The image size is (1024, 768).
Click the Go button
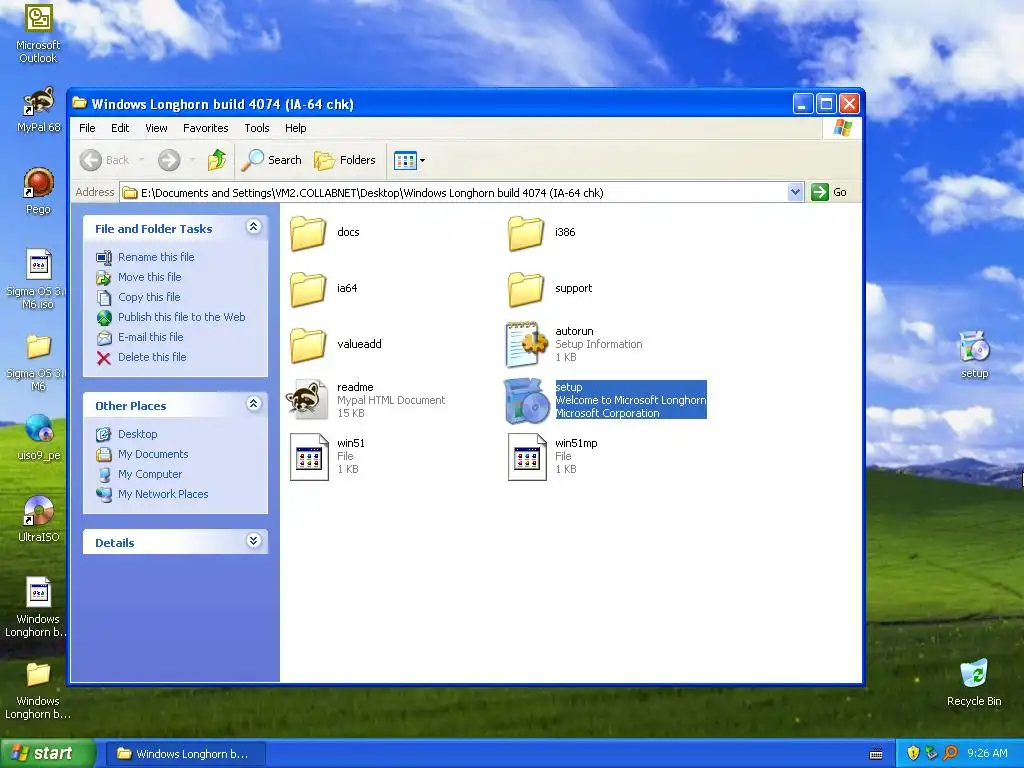point(829,192)
